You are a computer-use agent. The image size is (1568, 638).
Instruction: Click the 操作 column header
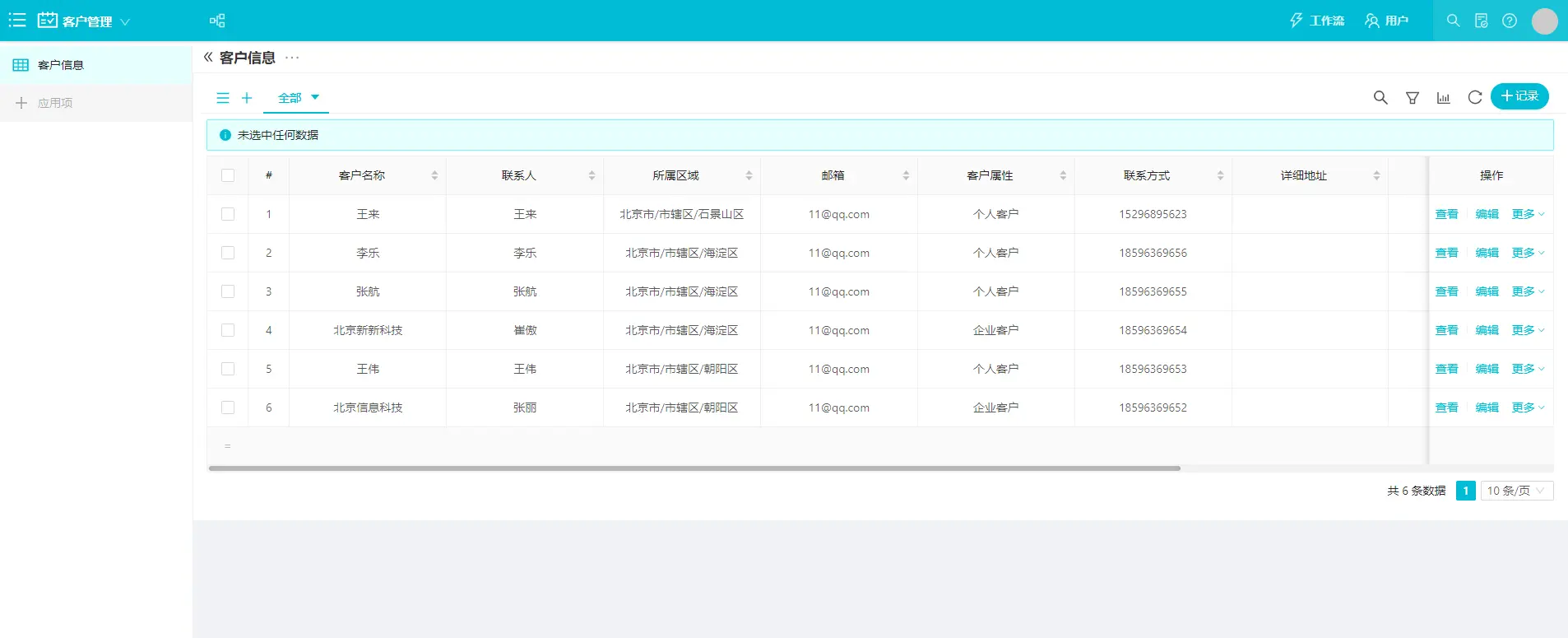click(x=1491, y=175)
